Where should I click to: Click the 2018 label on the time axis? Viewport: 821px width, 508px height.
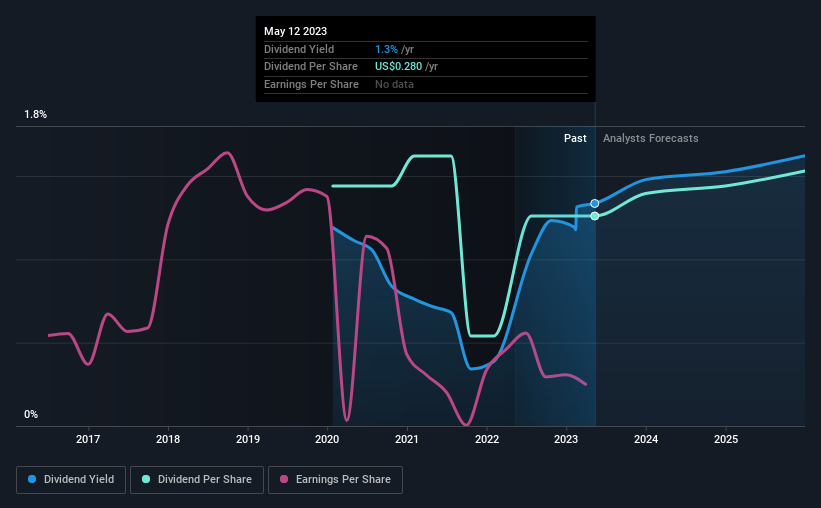(x=168, y=439)
